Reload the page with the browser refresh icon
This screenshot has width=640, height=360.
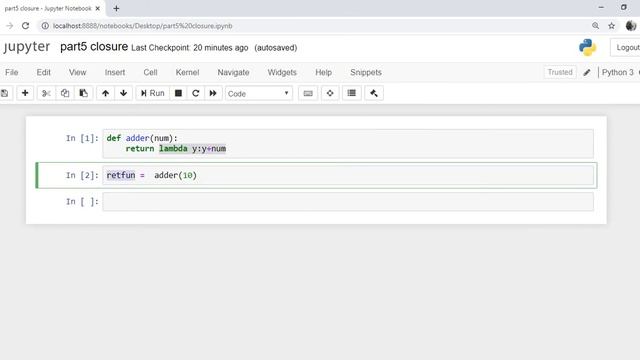pyautogui.click(x=25, y=26)
